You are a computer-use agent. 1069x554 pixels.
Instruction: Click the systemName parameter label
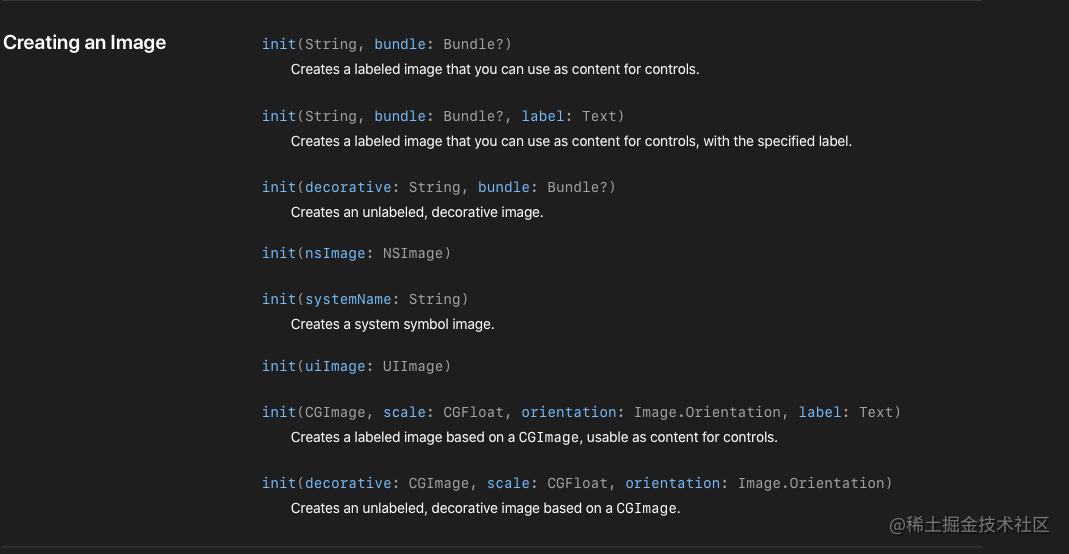(x=348, y=299)
